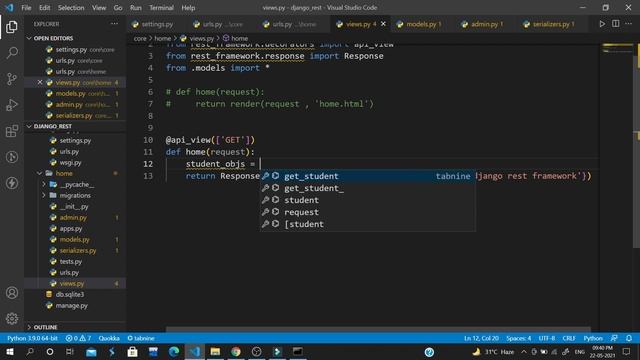Change UTF-8 file encoding
This screenshot has width=640, height=360.
[x=547, y=338]
